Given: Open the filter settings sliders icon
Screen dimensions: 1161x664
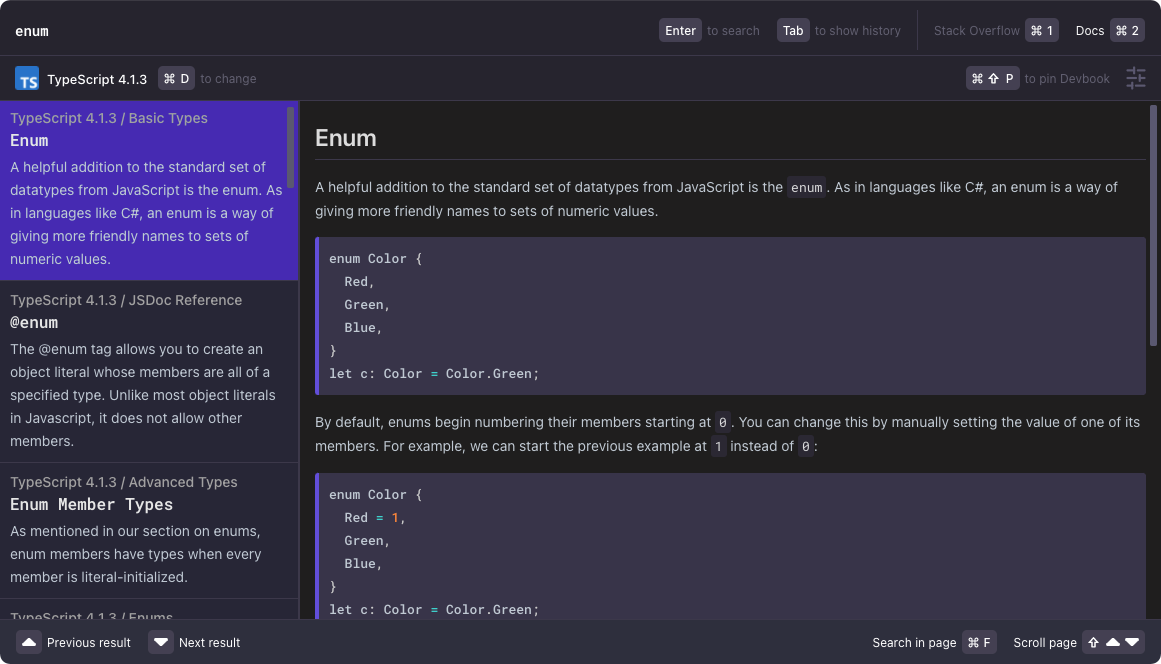Looking at the screenshot, I should point(1135,78).
